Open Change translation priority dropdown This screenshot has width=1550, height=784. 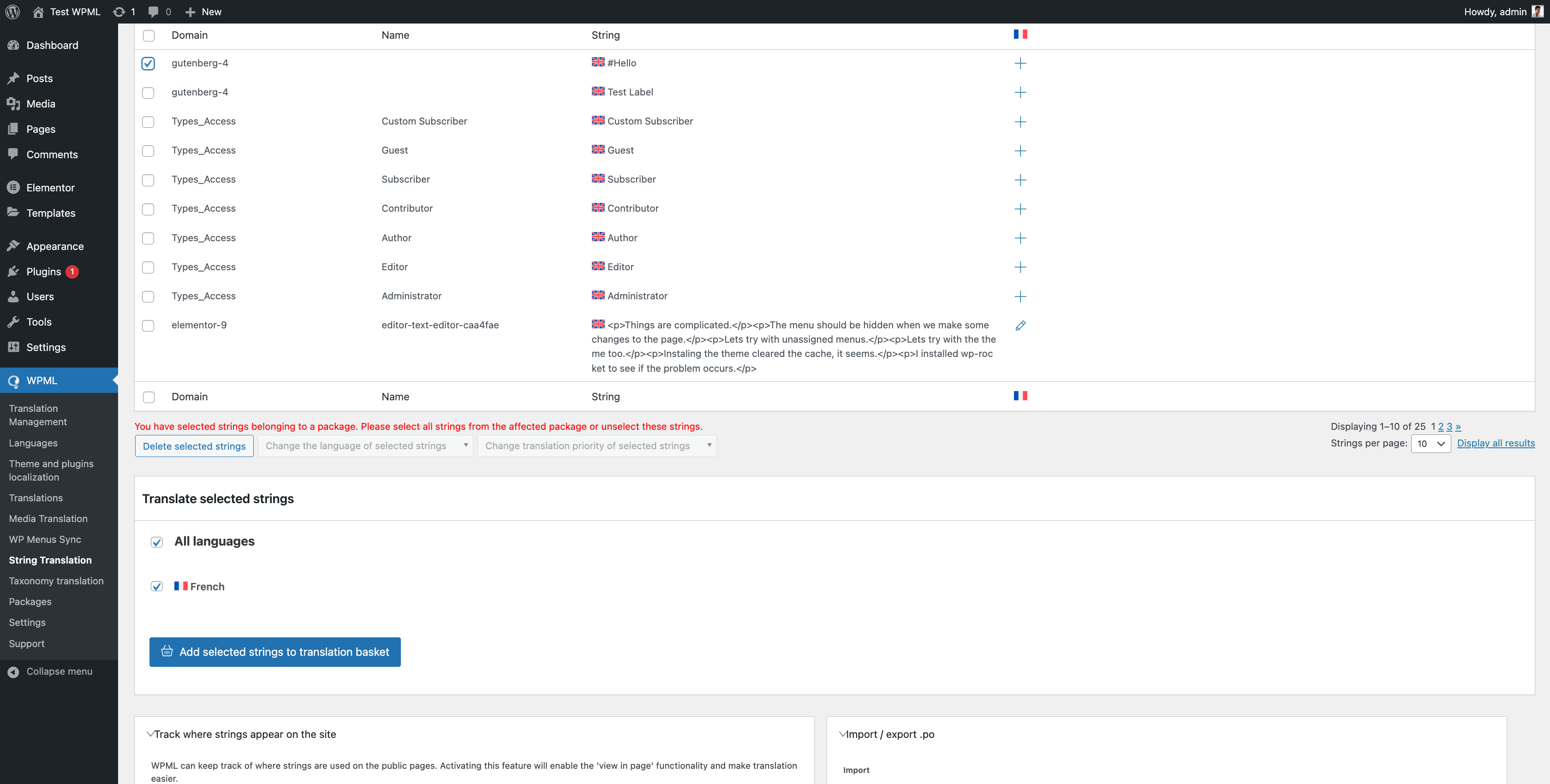pos(597,446)
